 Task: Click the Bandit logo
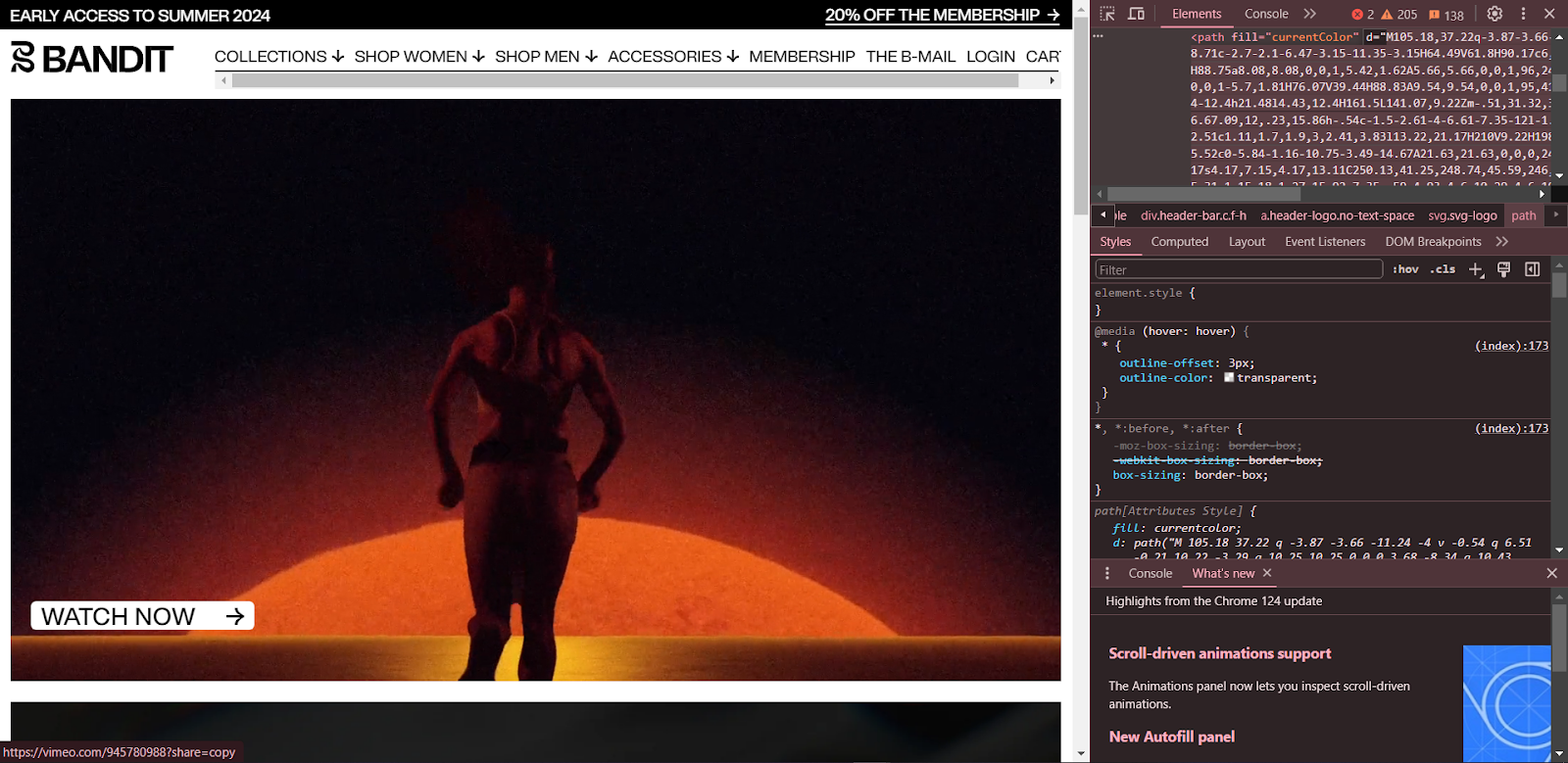click(92, 58)
